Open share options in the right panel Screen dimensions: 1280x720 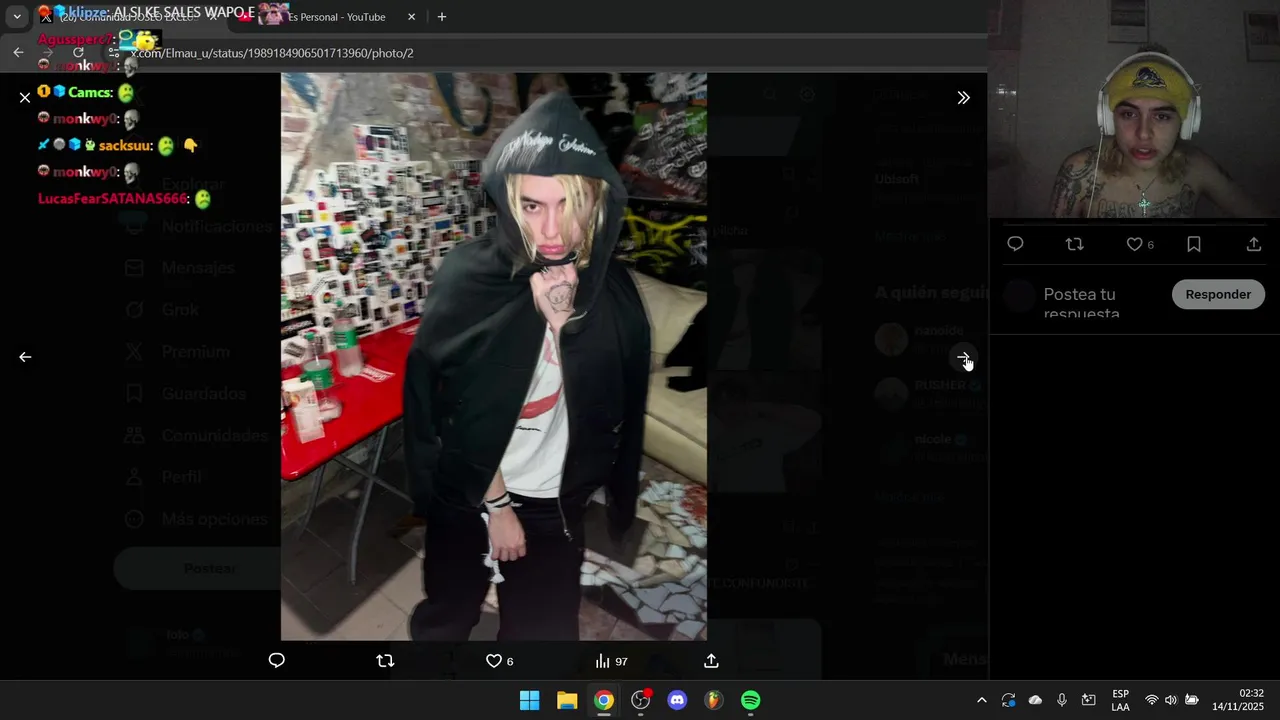coord(1254,244)
